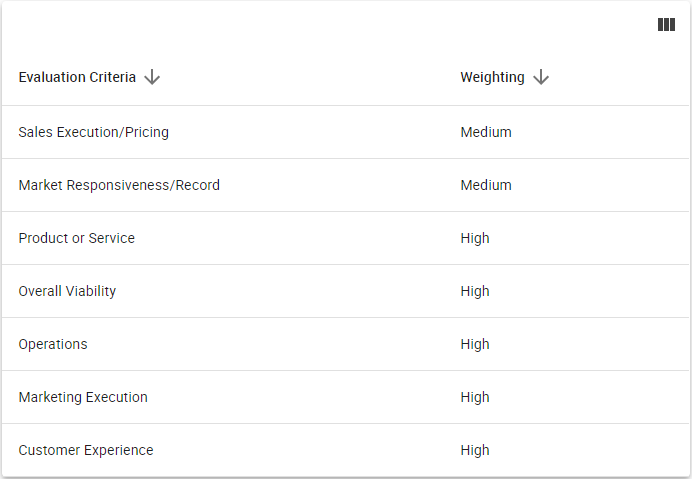The width and height of the screenshot is (692, 479).
Task: Sort by Evaluation Criteria arrow
Action: point(152,77)
